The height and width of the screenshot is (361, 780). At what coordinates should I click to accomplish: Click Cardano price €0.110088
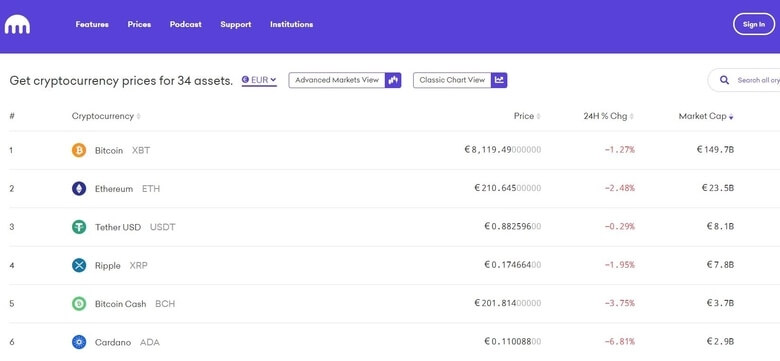coord(512,342)
